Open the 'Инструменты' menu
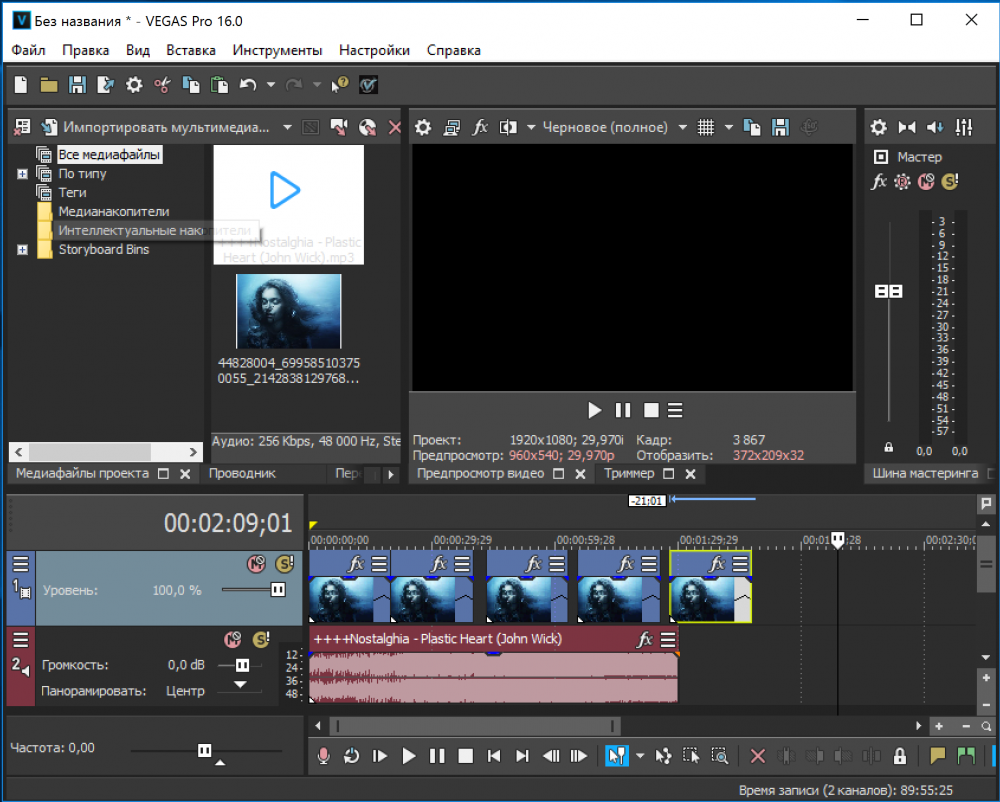 click(277, 50)
